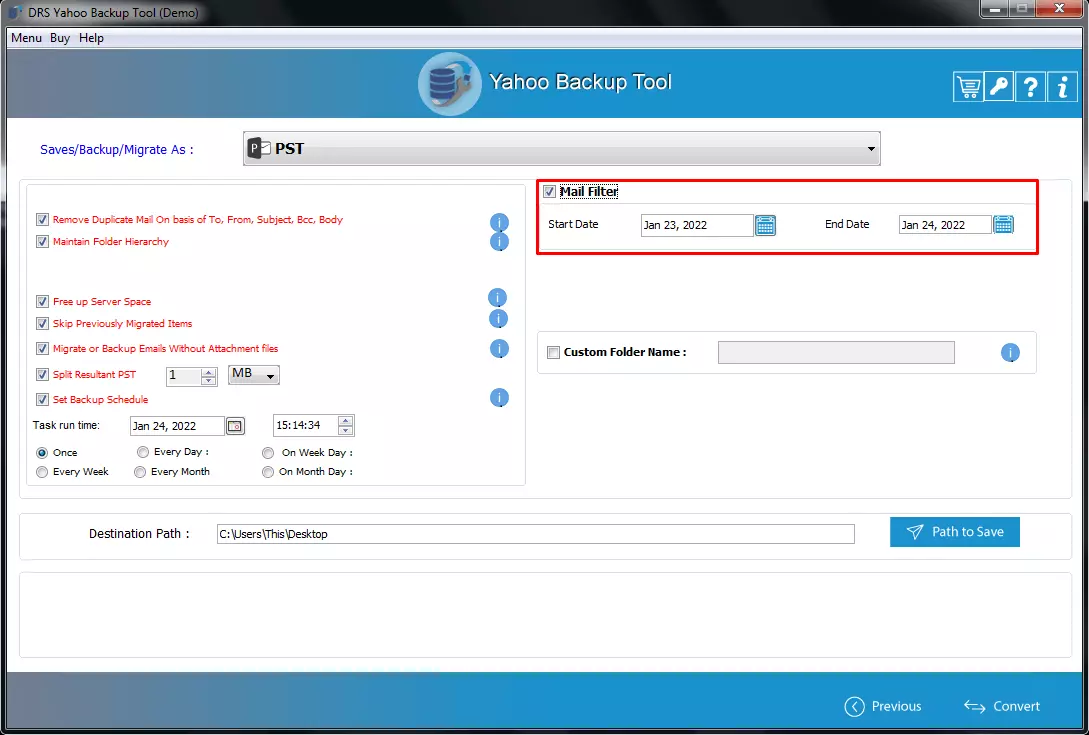1089x735 pixels.
Task: Open Start Date calendar picker
Action: pos(765,225)
